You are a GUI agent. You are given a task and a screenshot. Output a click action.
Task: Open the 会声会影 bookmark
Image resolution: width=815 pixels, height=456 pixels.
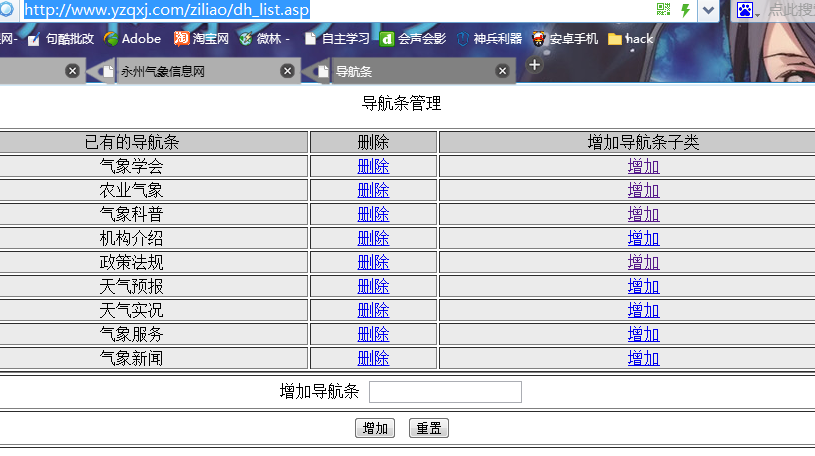(413, 39)
